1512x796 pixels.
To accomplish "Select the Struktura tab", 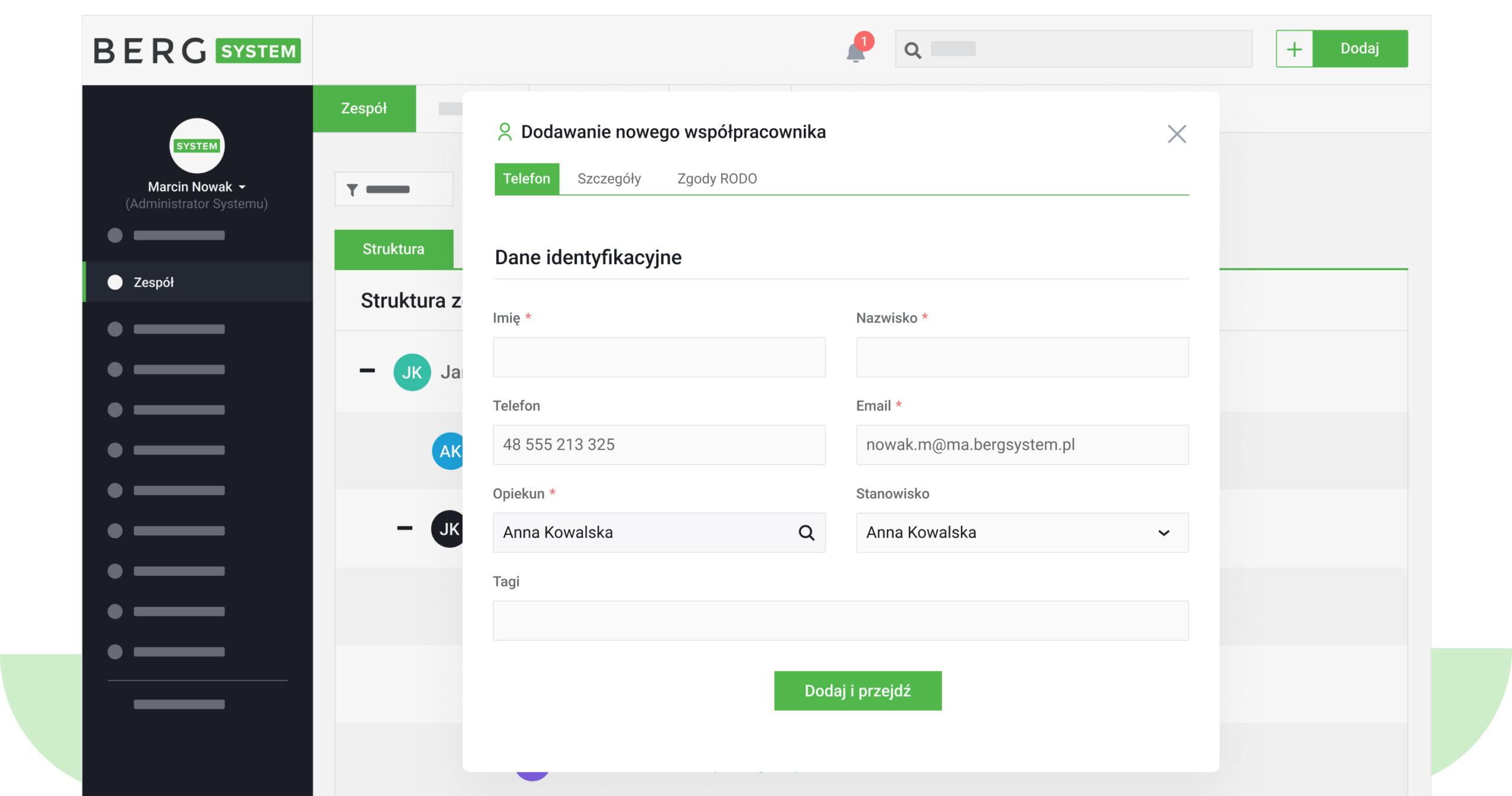I will click(393, 249).
